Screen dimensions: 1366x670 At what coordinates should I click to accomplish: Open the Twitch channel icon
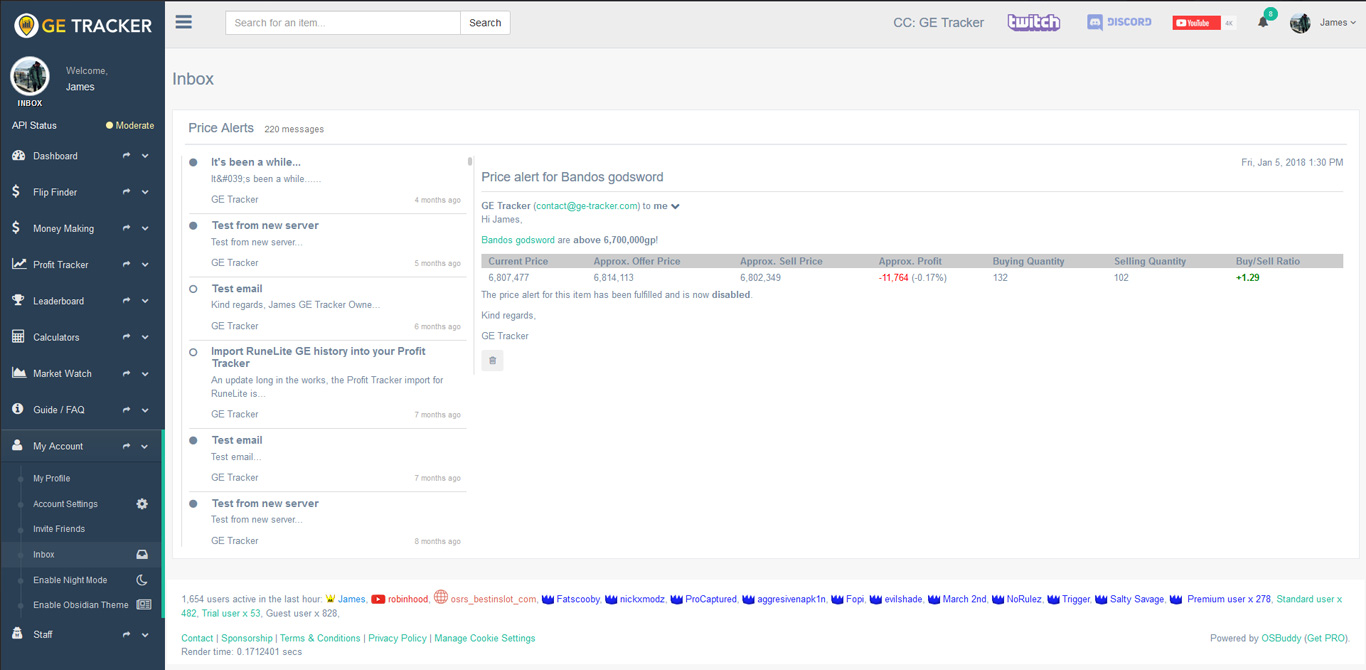tap(1033, 22)
